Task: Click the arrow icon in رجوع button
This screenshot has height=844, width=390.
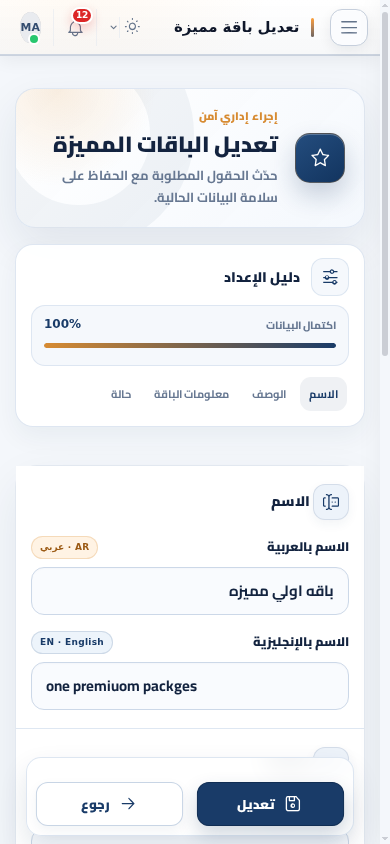Action: (128, 804)
